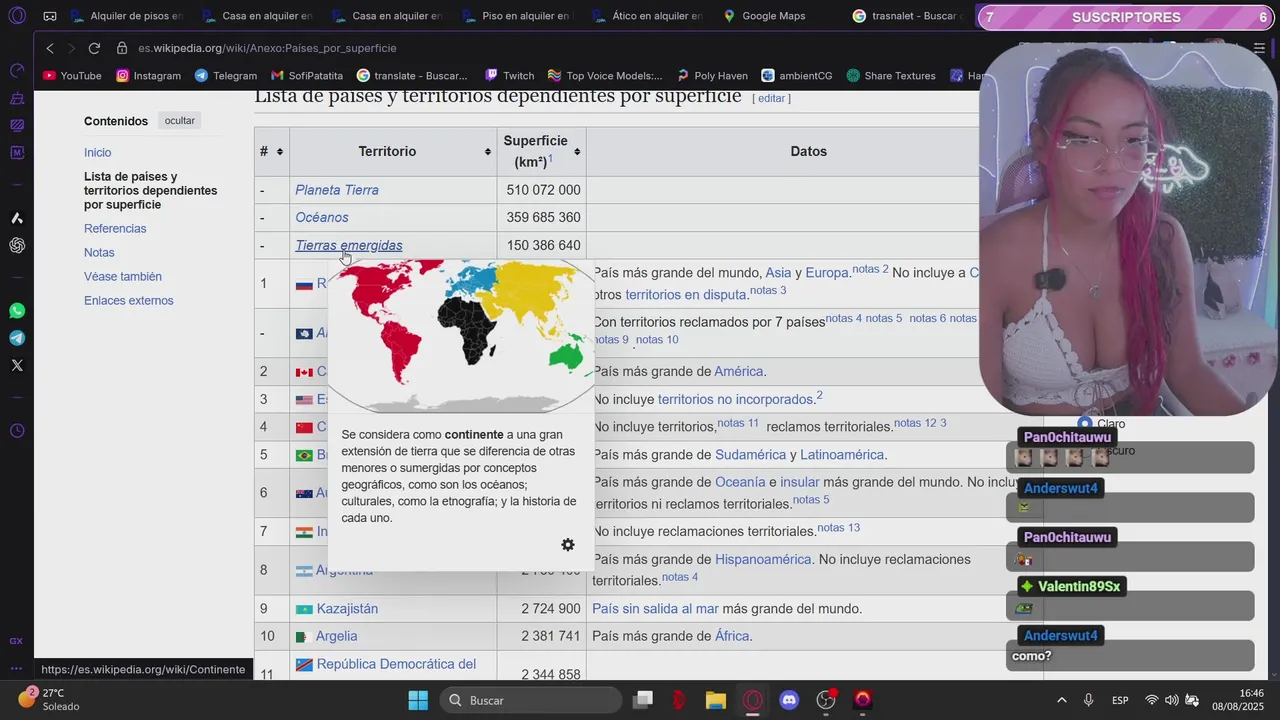Open Task View on the taskbar

pos(643,700)
